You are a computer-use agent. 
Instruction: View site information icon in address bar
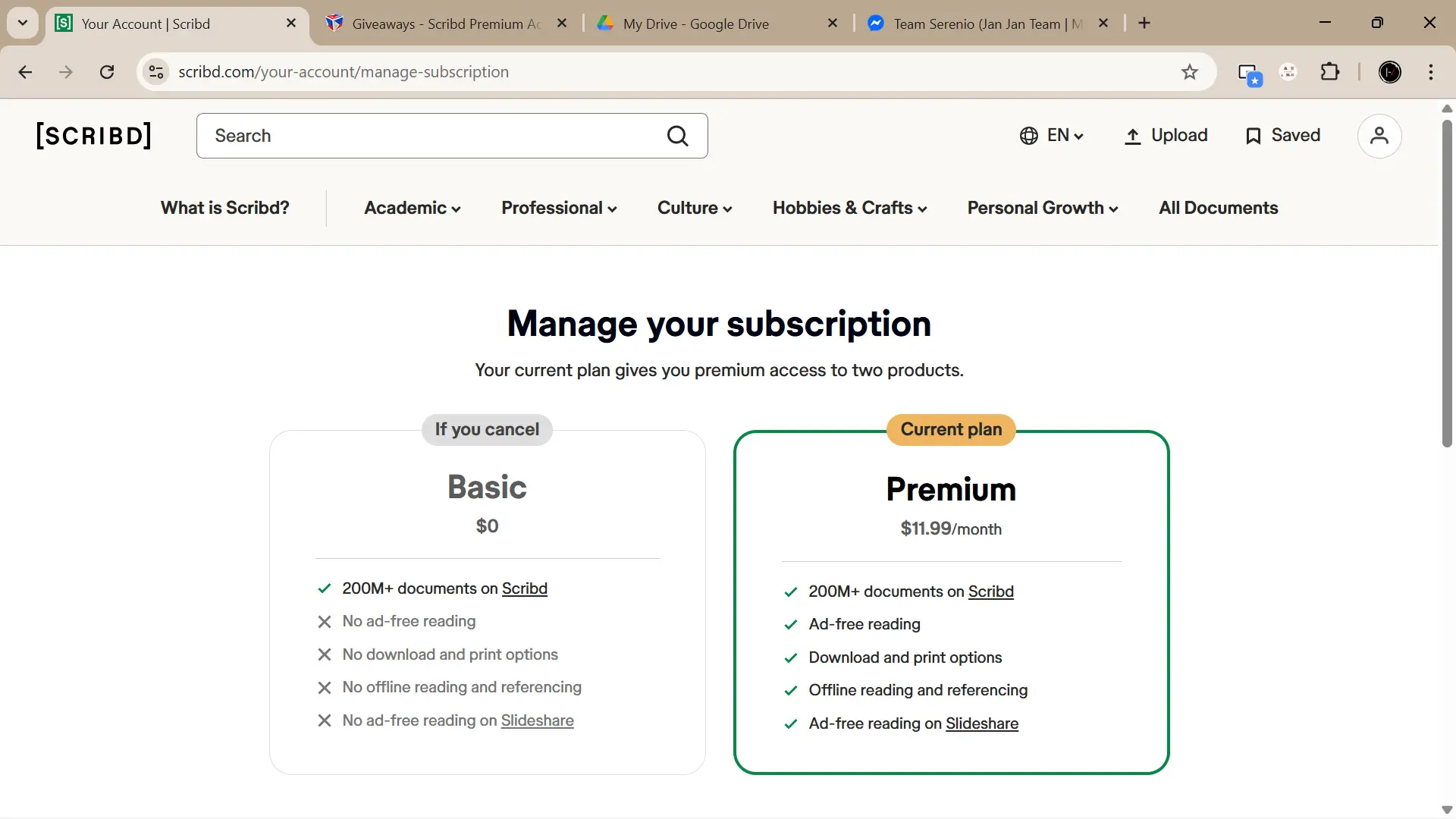[x=156, y=72]
